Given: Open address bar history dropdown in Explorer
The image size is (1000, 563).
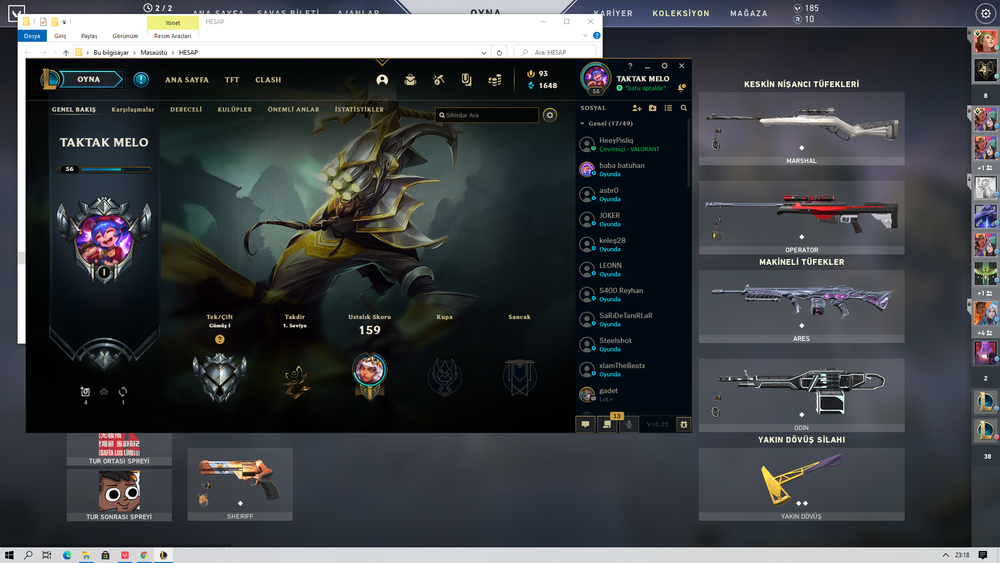Looking at the screenshot, I should [483, 52].
